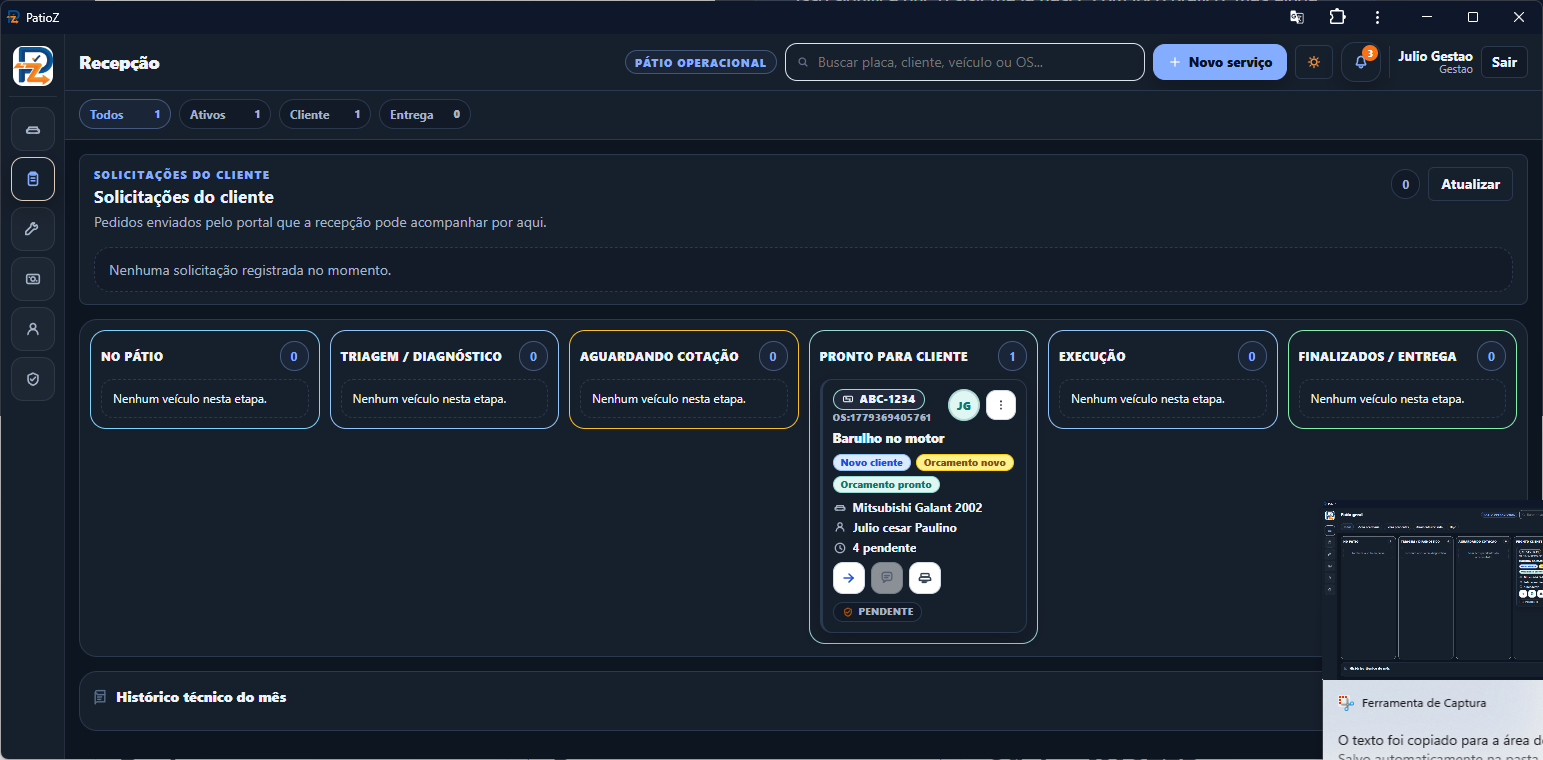Switch to the Entrega filter tab
Image resolution: width=1543 pixels, height=760 pixels.
(x=424, y=115)
